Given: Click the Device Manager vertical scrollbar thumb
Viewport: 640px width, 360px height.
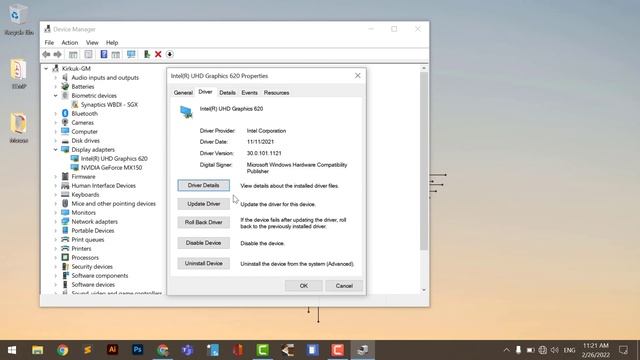Looking at the screenshot, I should click(424, 161).
